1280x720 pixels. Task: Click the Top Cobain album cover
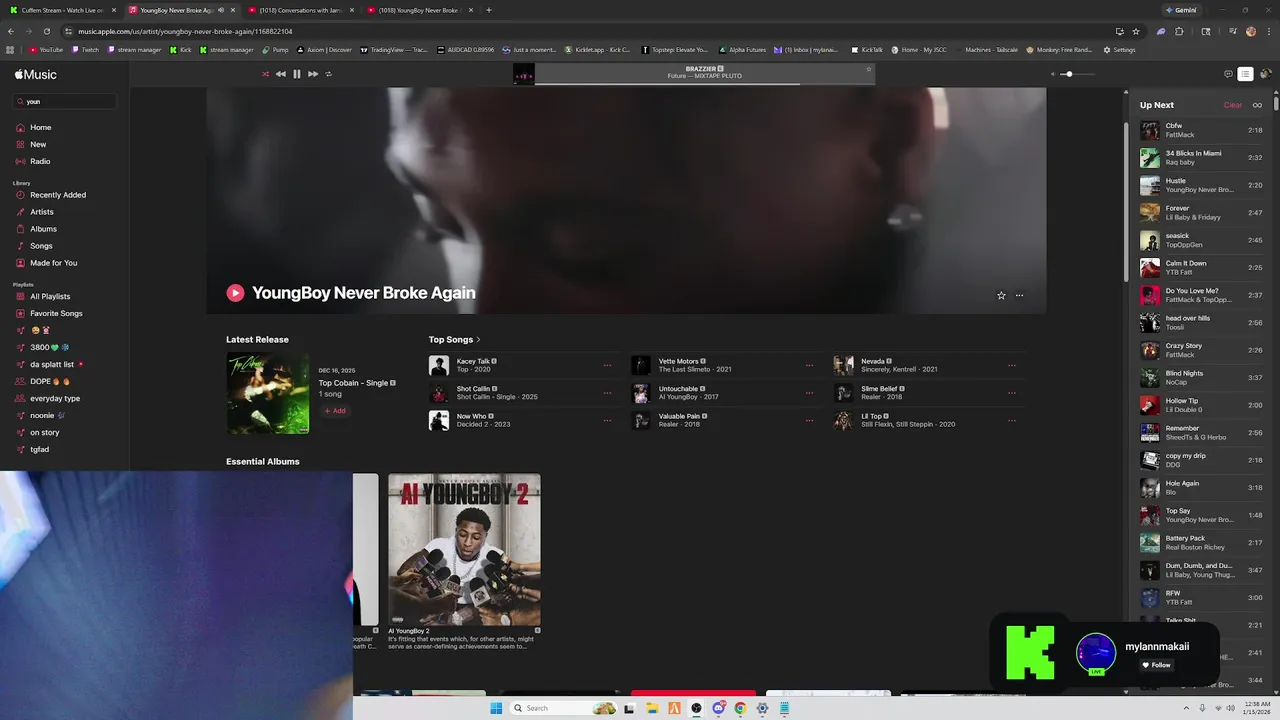[268, 393]
